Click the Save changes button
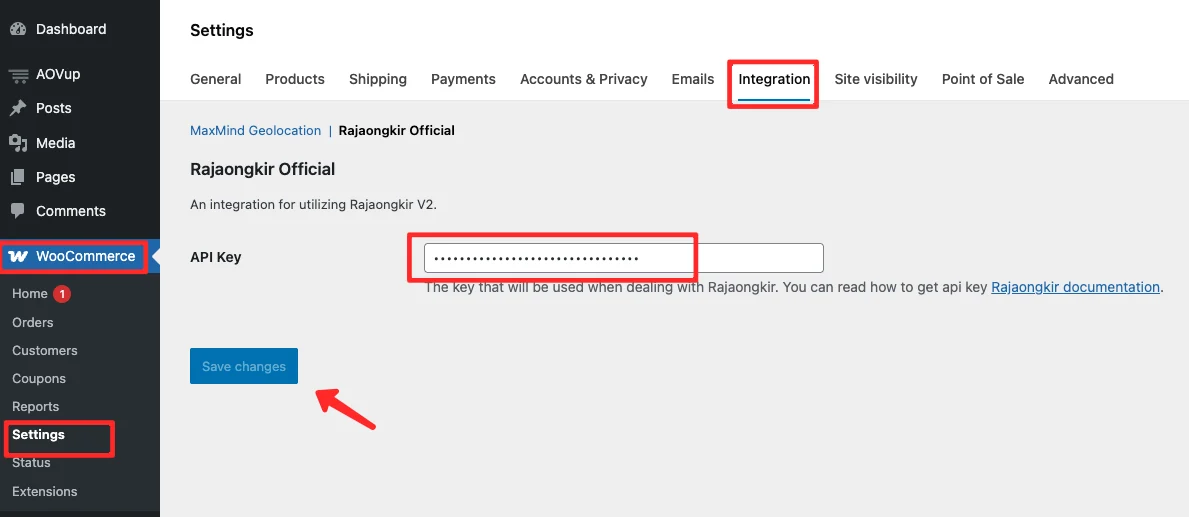 (x=243, y=366)
